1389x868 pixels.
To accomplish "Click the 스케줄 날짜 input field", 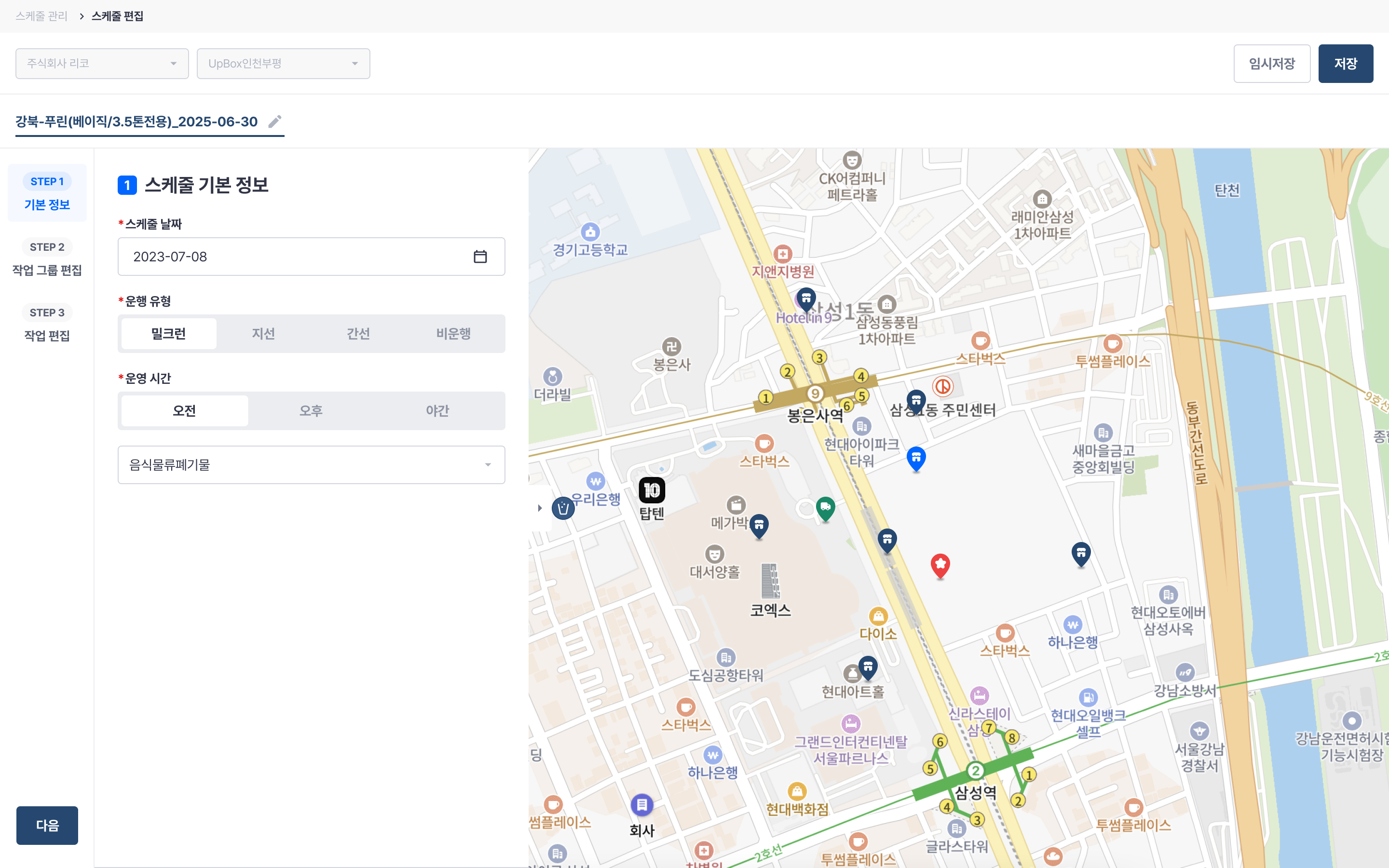I will click(312, 257).
